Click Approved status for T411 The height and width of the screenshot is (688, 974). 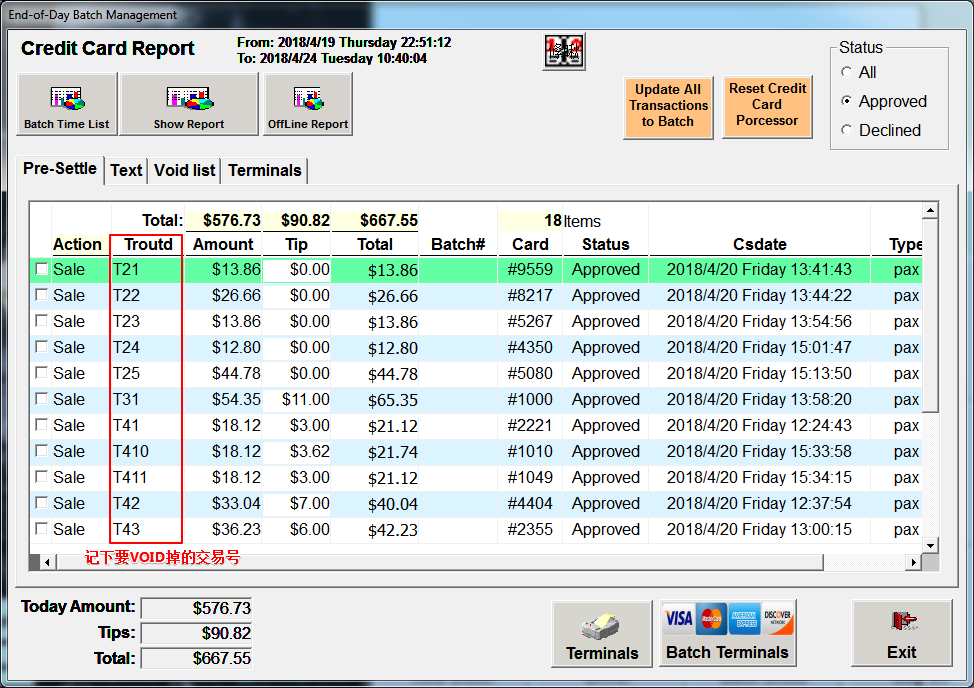pyautogui.click(x=606, y=477)
